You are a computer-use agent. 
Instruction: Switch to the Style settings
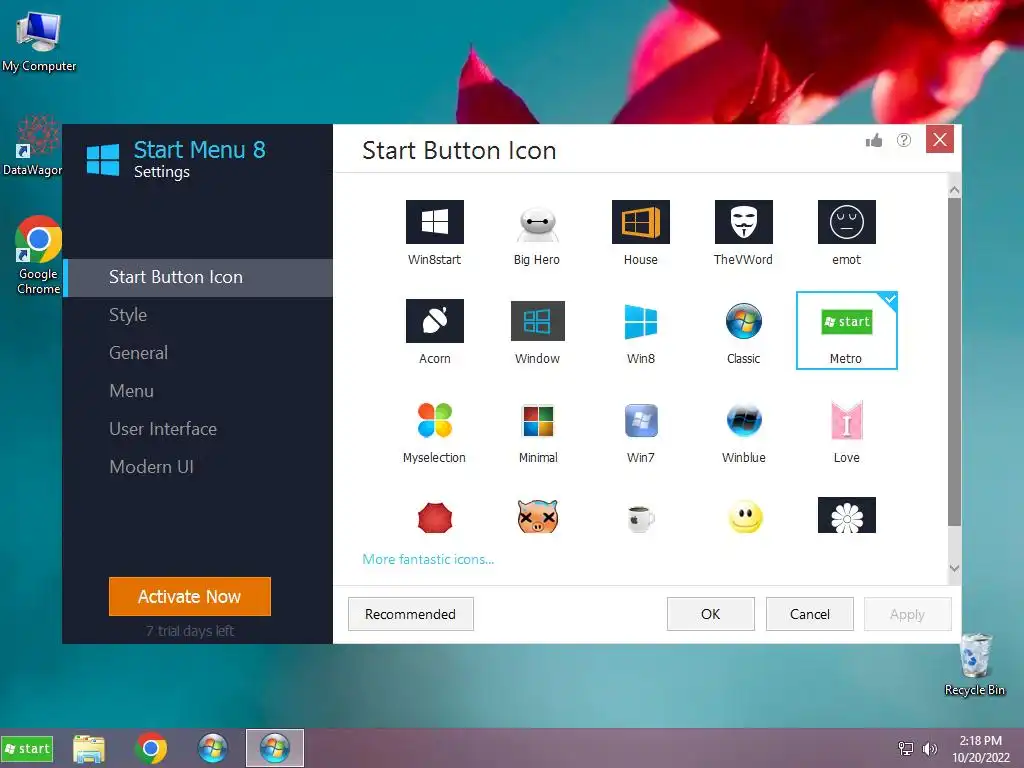pyautogui.click(x=198, y=315)
